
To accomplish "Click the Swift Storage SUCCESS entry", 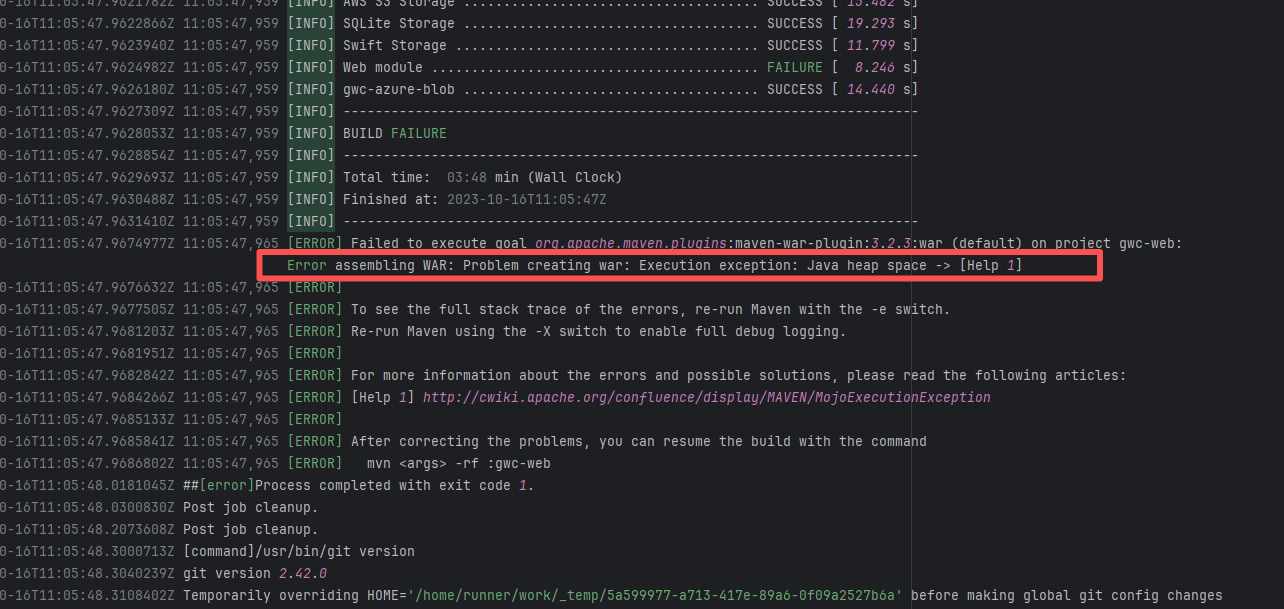I will pyautogui.click(x=628, y=45).
